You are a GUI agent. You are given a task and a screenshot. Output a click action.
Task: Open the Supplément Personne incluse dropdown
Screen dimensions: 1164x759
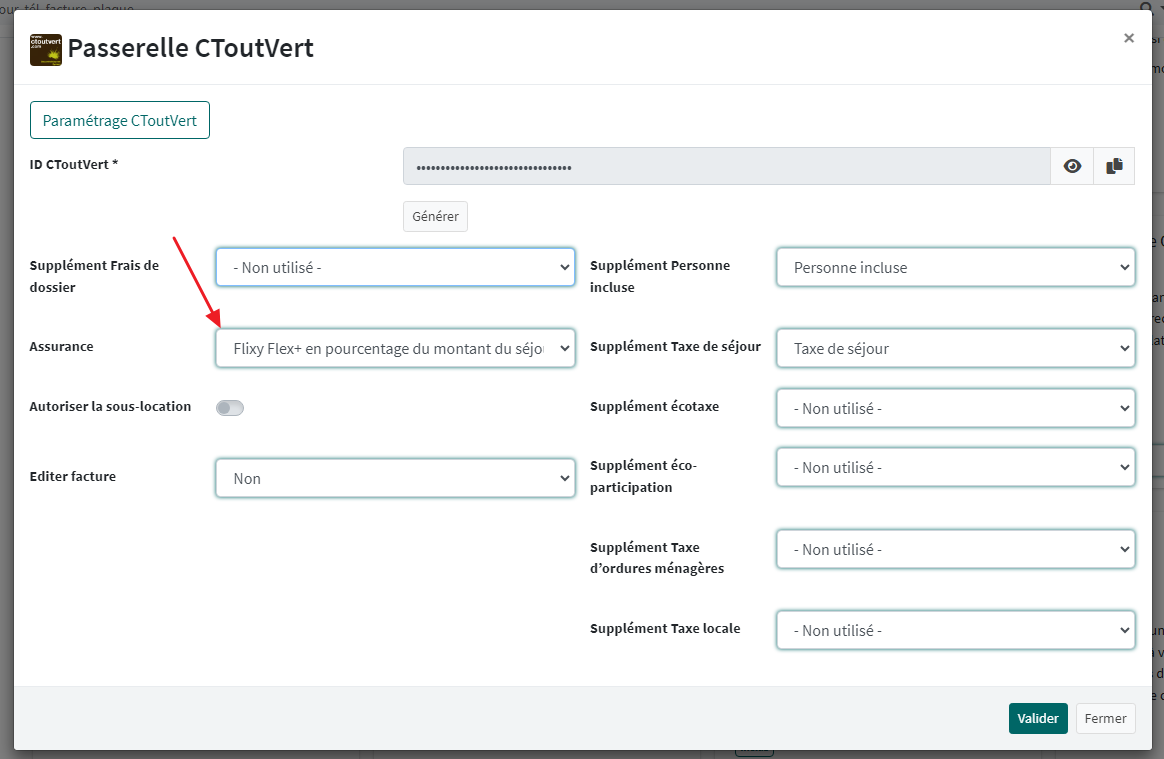[x=955, y=268]
